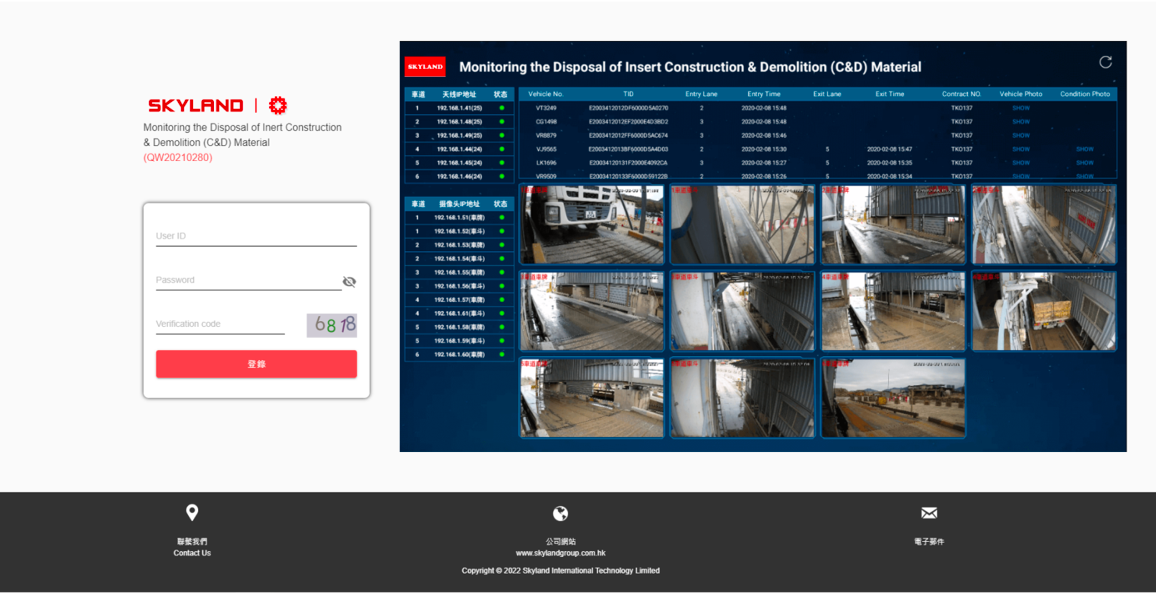Screen dimensions: 1156x595
Task: Open the www.skylandgroup.com.hk link
Action: [x=560, y=552]
